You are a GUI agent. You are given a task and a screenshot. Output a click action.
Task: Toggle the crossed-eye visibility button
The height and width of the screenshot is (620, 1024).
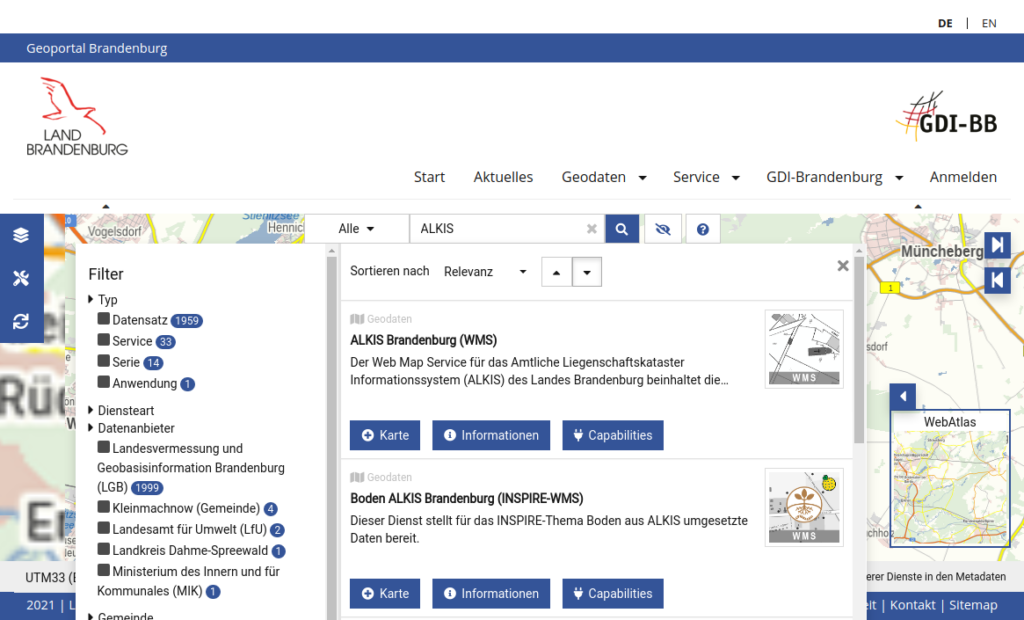point(662,229)
